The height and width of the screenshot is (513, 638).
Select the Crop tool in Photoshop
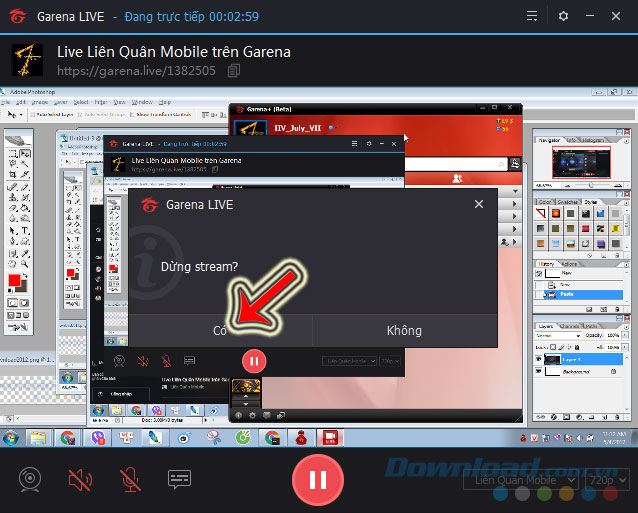coord(13,175)
